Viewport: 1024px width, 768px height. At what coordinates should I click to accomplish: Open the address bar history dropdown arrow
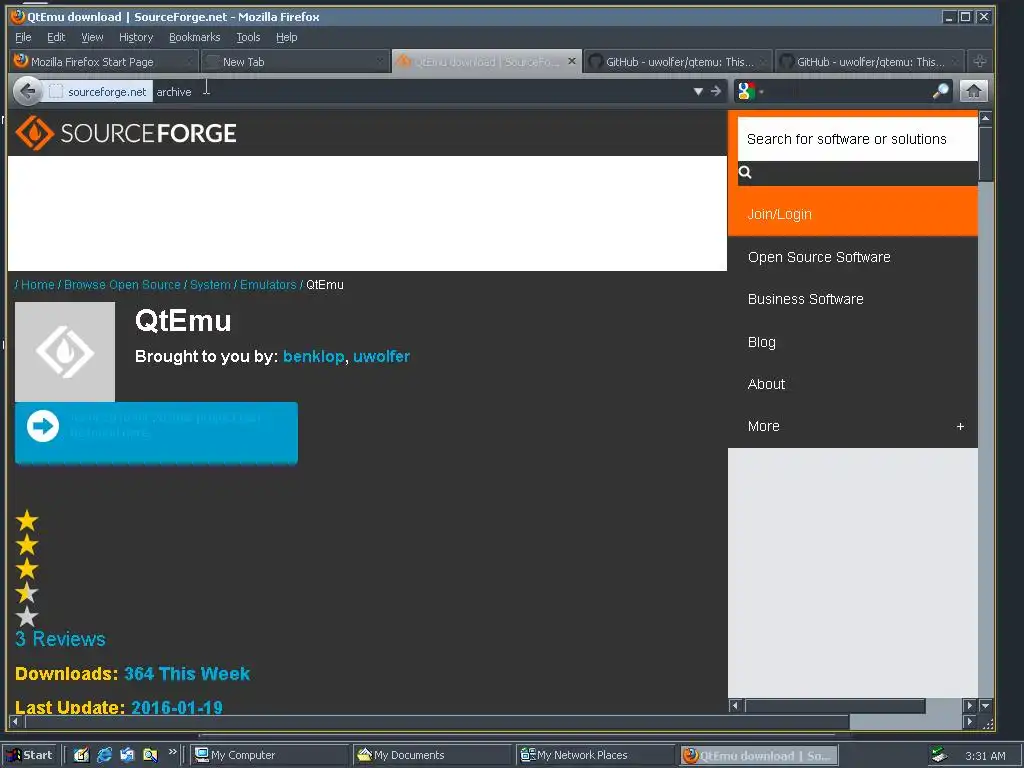[698, 91]
